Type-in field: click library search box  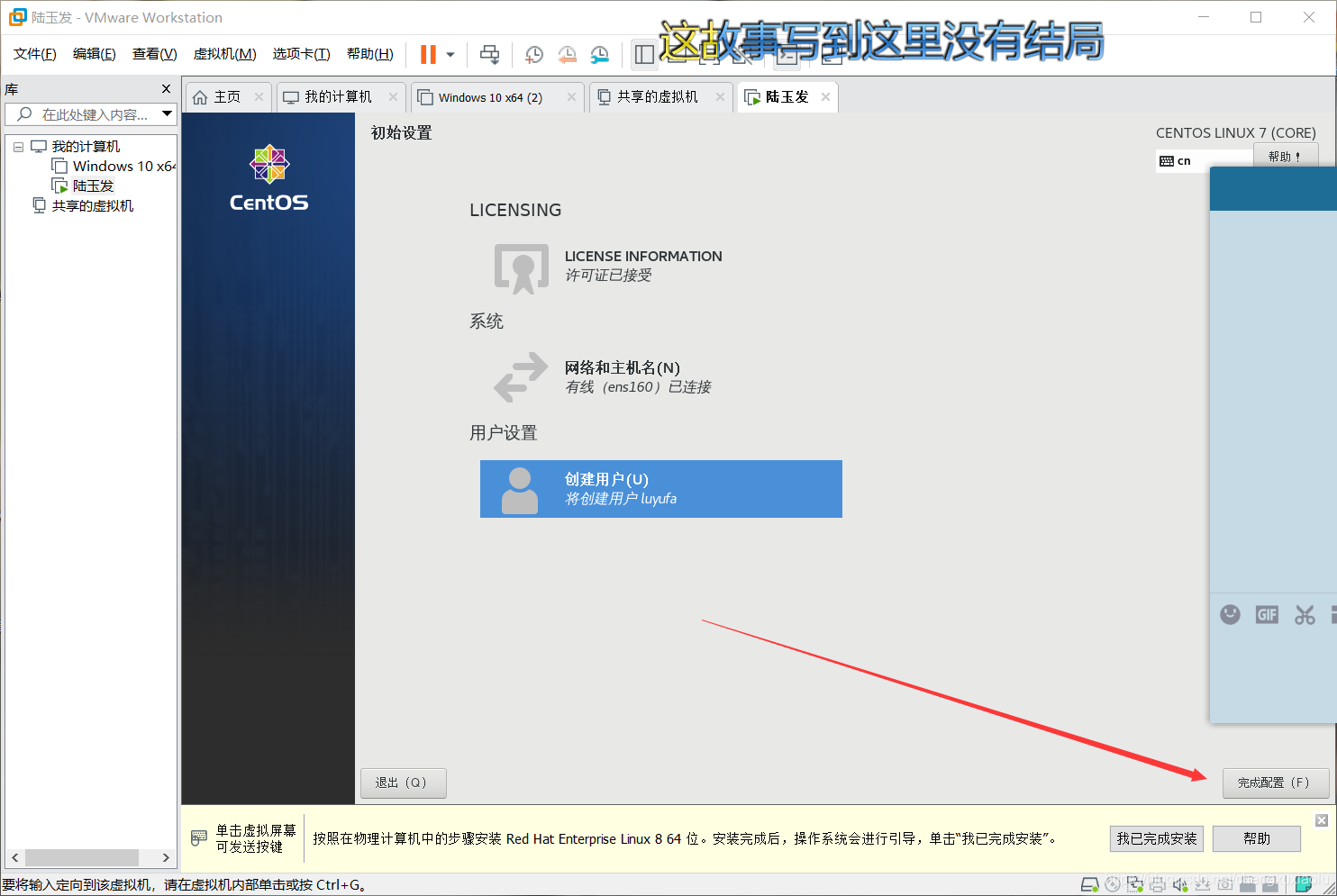(x=93, y=114)
